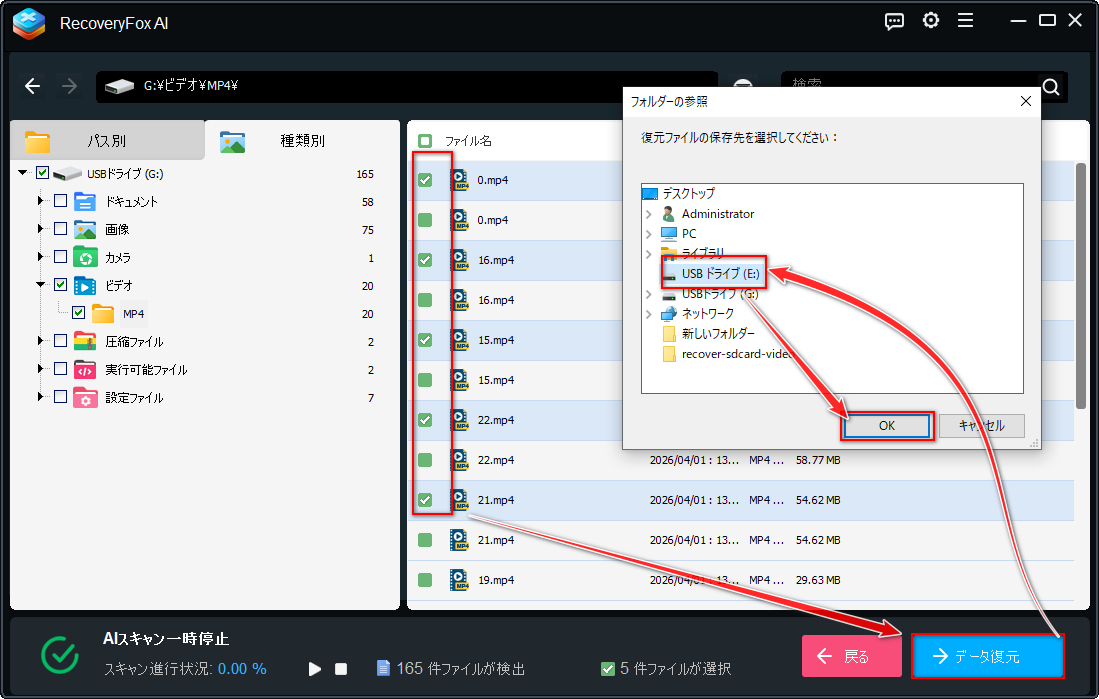The image size is (1099, 699).
Task: Click the ビデオ category icon
Action: pos(85,286)
